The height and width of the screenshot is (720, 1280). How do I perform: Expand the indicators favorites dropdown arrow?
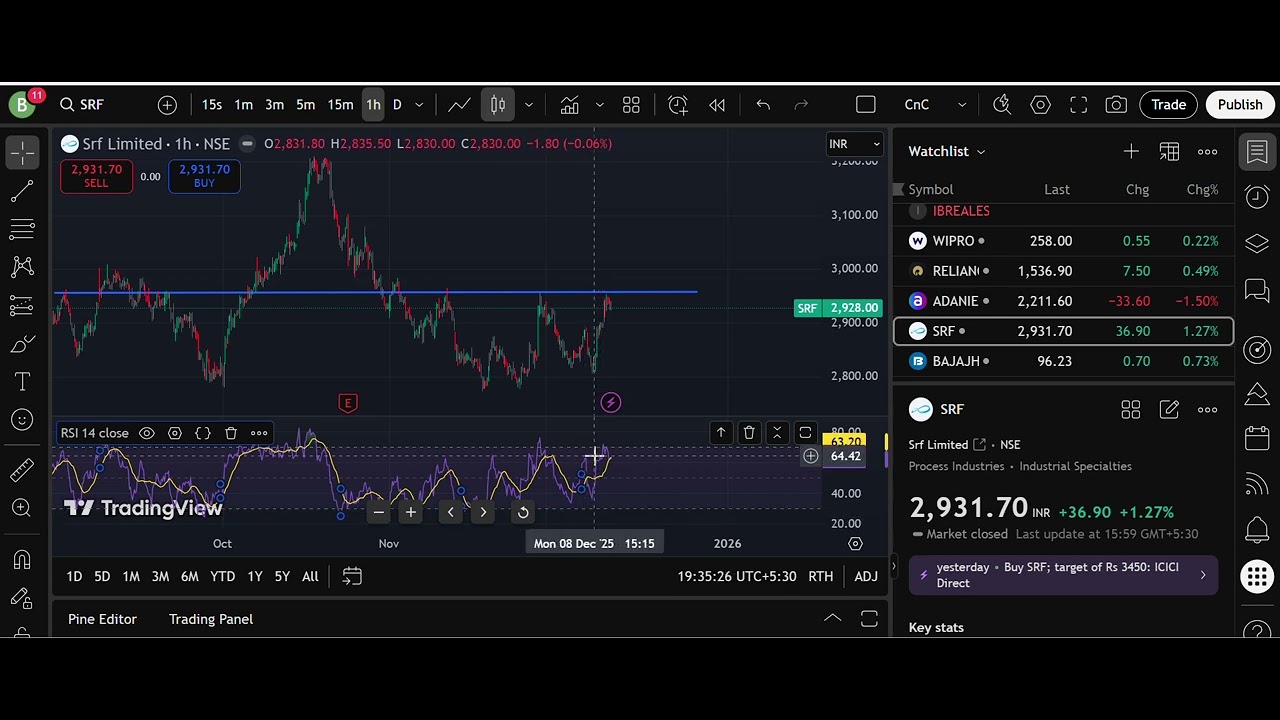pyautogui.click(x=599, y=104)
